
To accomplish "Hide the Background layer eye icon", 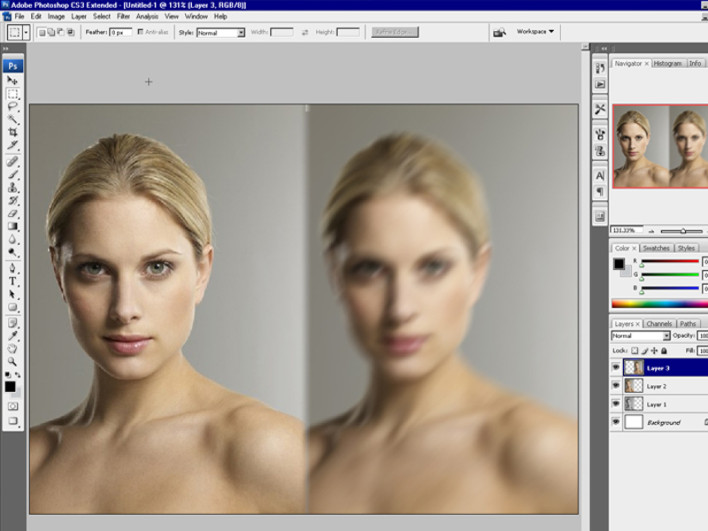I will (x=616, y=422).
